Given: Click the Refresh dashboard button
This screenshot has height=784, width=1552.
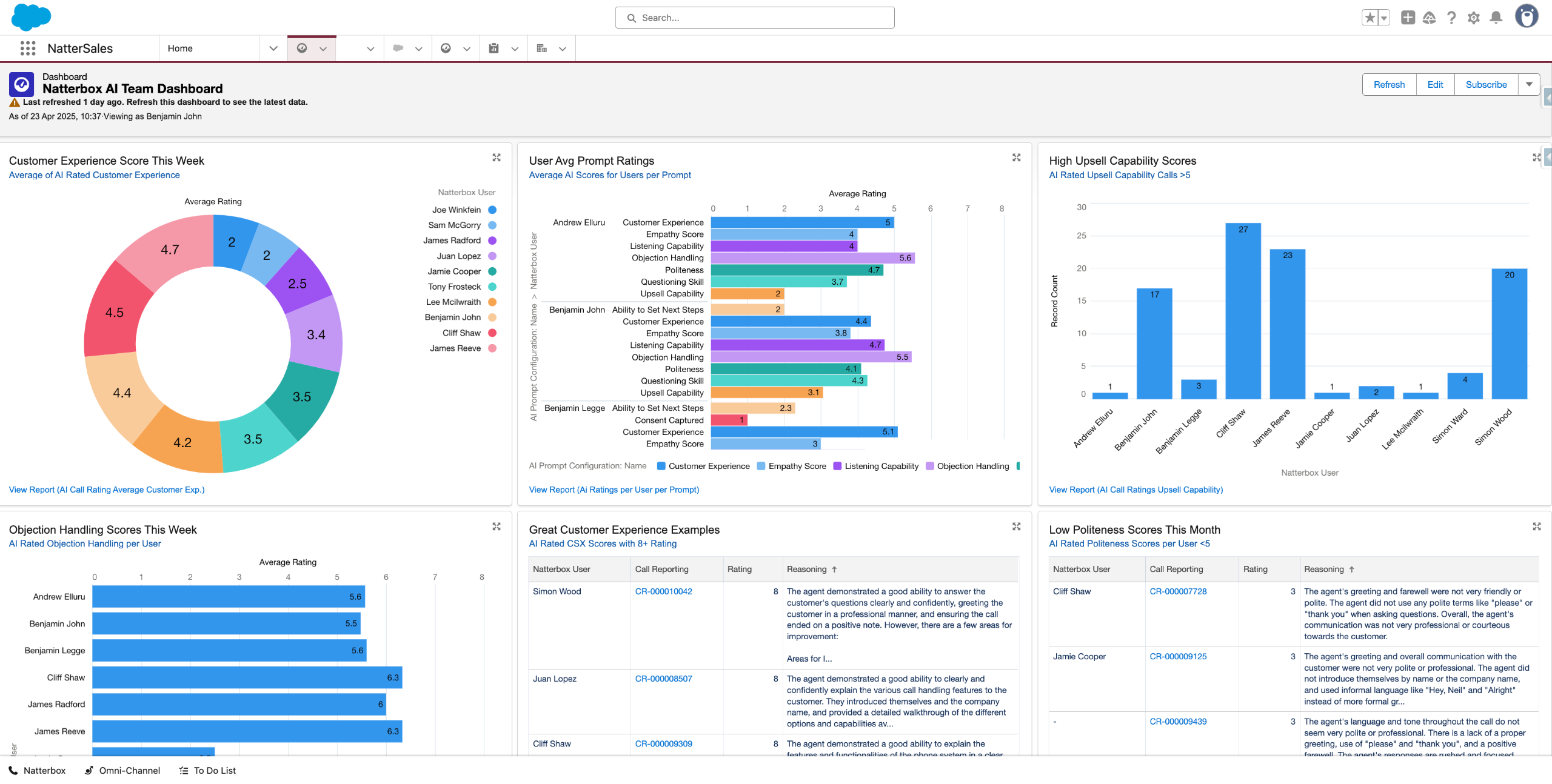Looking at the screenshot, I should coord(1389,84).
